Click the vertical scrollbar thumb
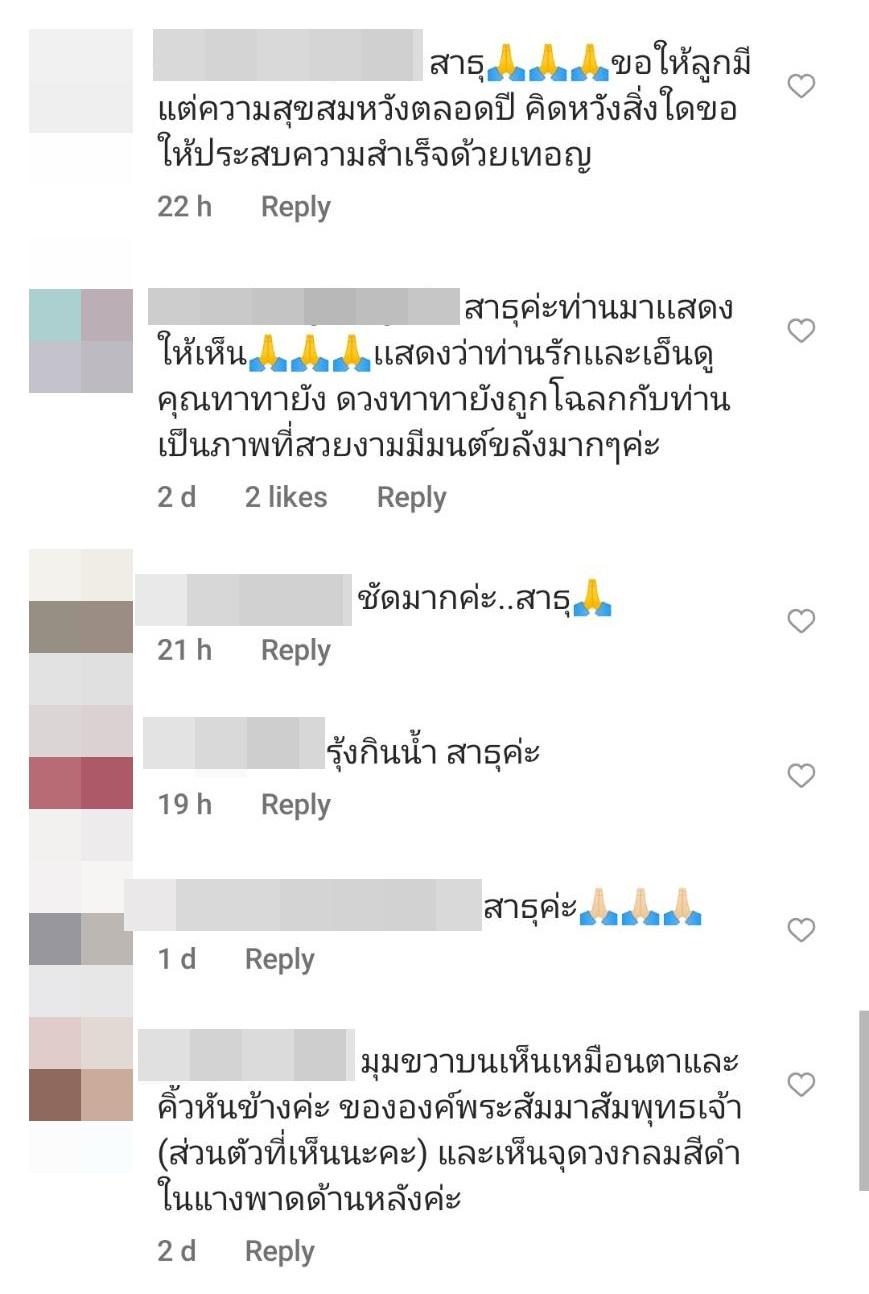The width and height of the screenshot is (869, 1294). pos(863,1100)
